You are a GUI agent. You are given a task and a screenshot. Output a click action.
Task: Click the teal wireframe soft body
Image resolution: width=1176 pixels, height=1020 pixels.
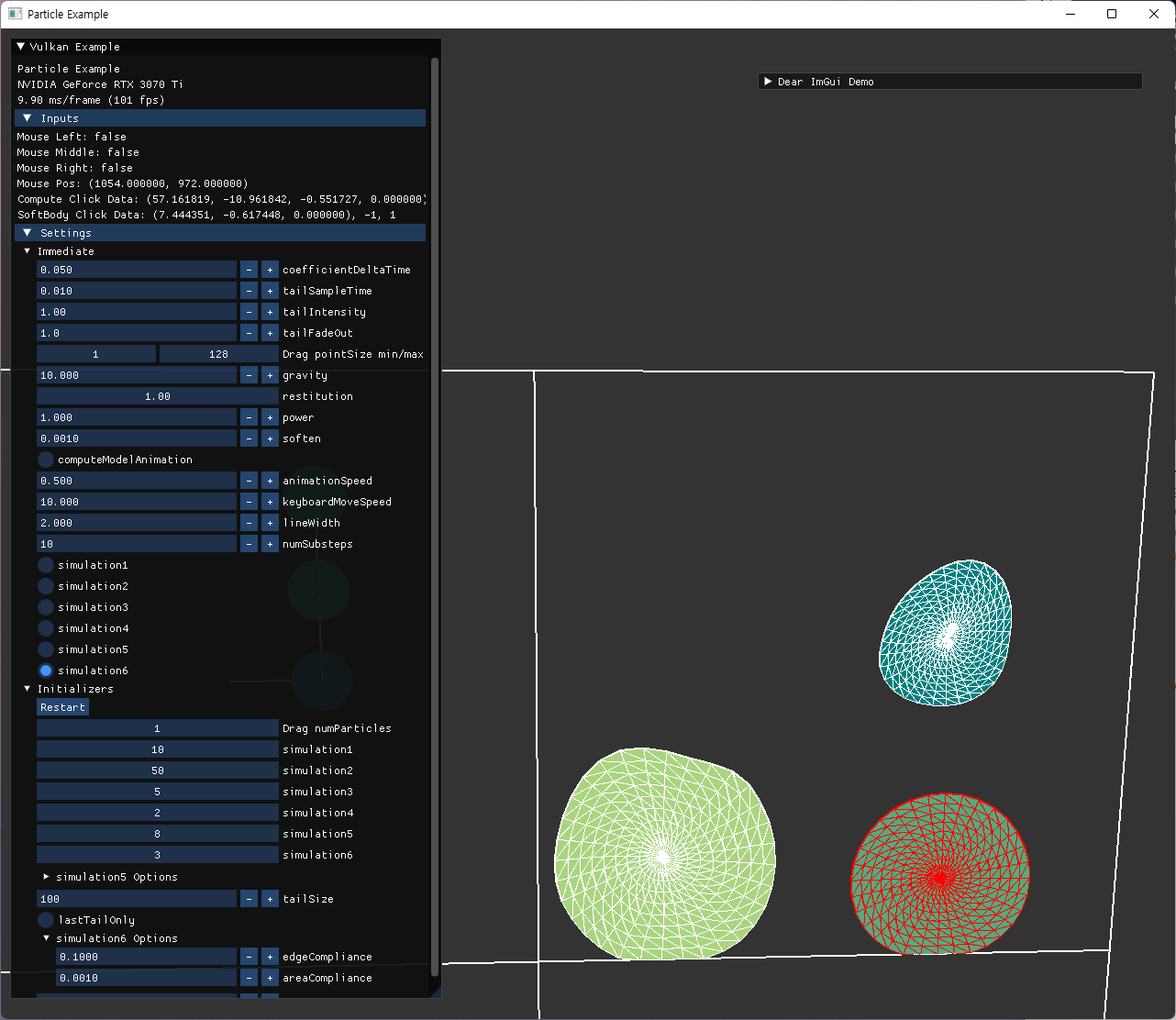click(946, 633)
